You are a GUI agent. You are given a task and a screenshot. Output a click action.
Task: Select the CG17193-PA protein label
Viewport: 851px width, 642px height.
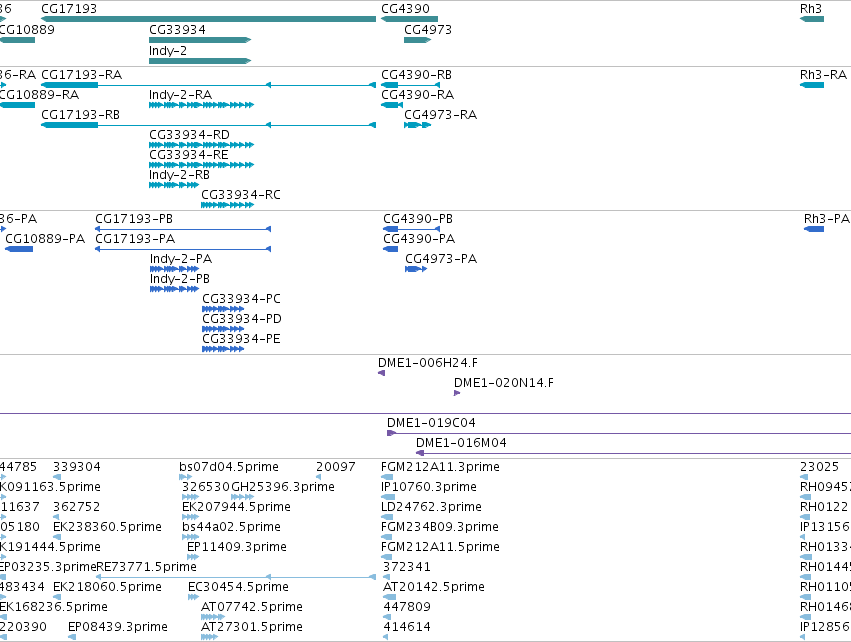point(135,239)
